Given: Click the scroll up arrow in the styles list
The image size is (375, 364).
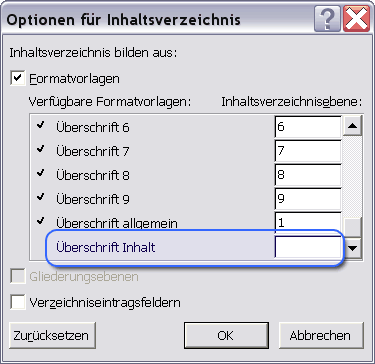Looking at the screenshot, I should (353, 126).
